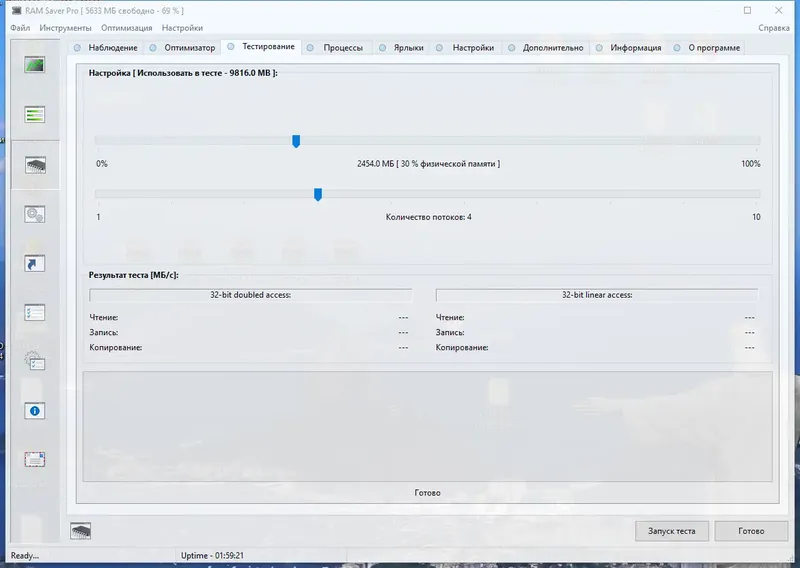
Task: Open the Файл menu
Action: tap(20, 28)
